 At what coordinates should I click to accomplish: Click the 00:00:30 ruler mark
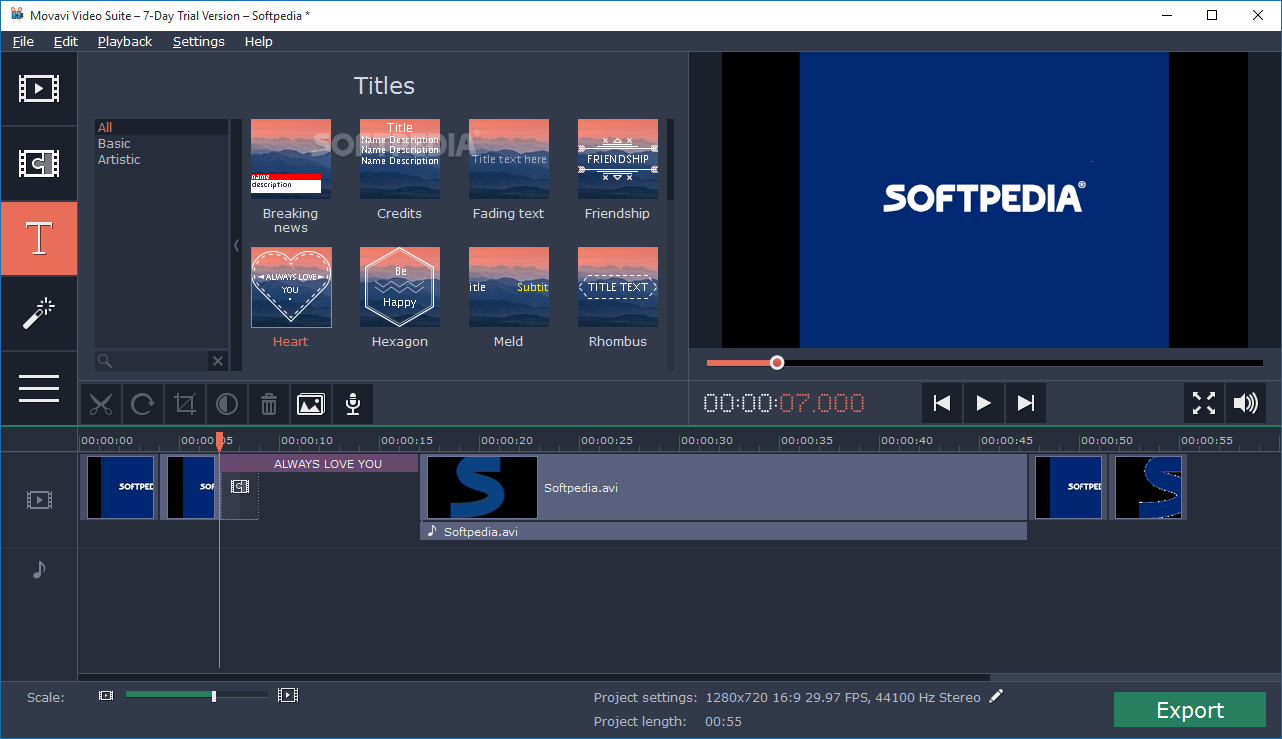(706, 441)
